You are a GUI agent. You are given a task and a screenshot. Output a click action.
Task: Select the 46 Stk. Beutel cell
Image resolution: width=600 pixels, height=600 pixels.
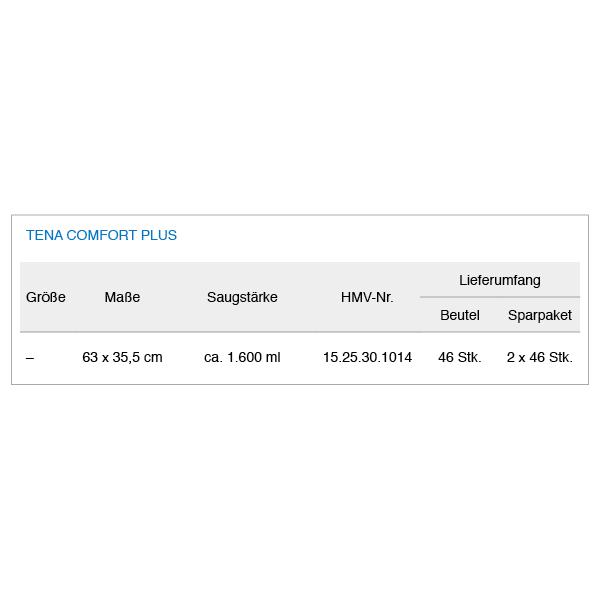[460, 357]
